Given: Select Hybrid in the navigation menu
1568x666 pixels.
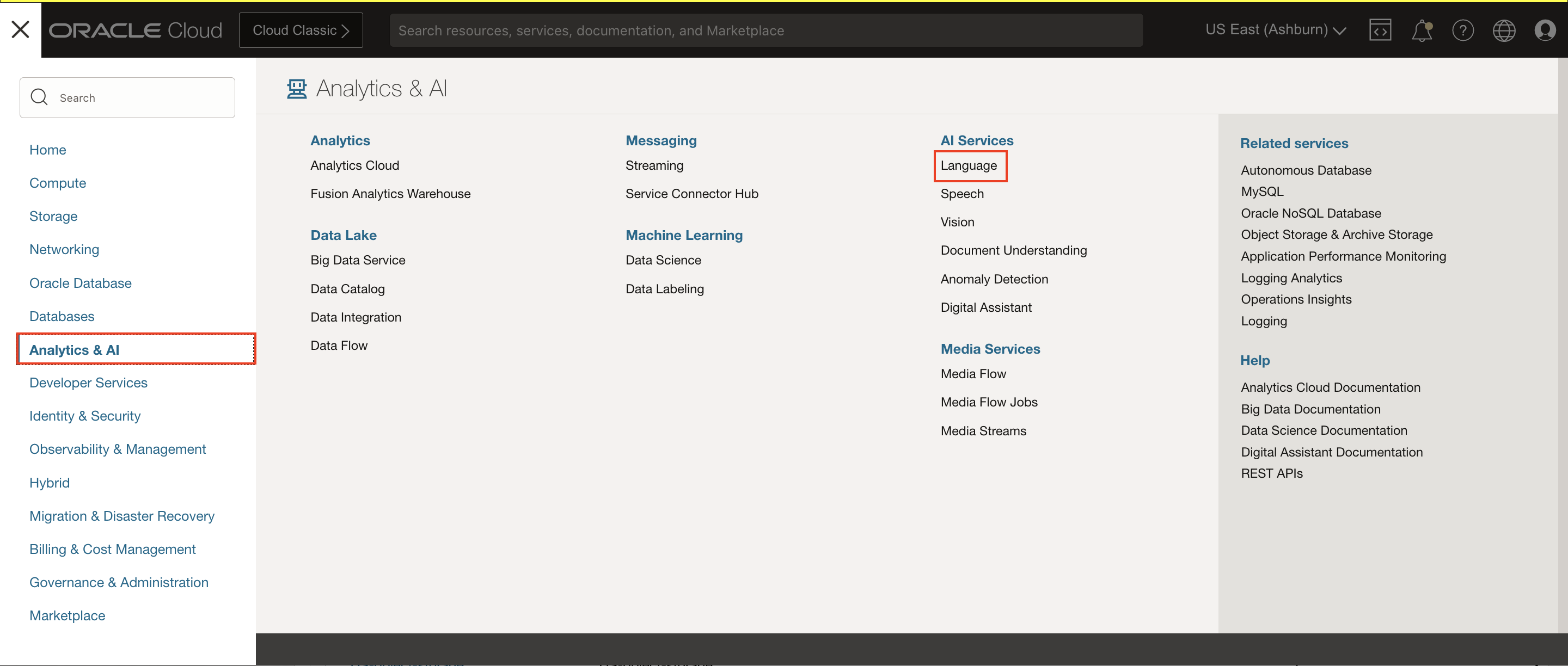Looking at the screenshot, I should pos(50,482).
